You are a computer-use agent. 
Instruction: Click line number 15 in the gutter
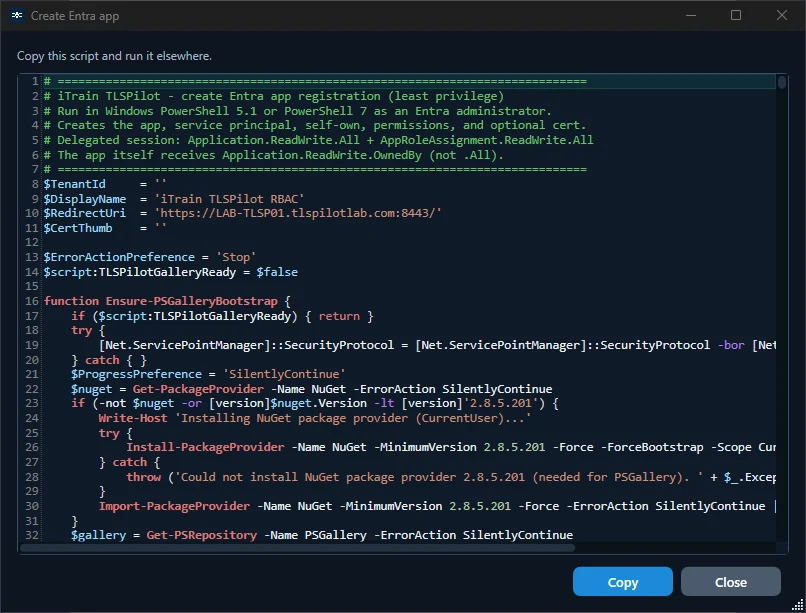[x=32, y=286]
